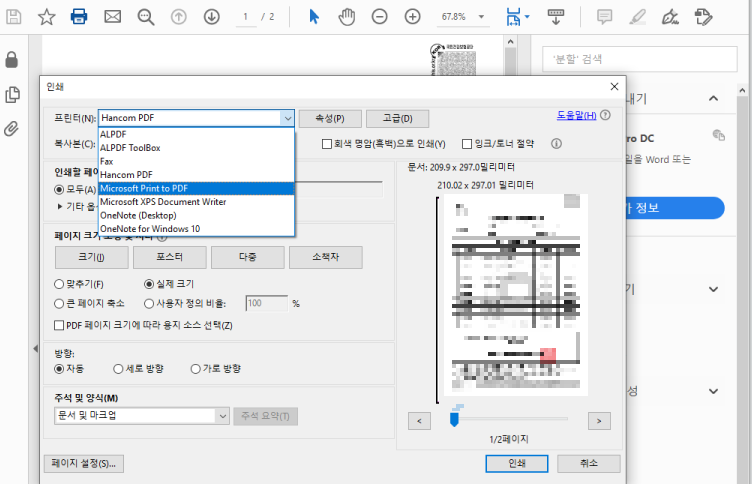Select the 큰 페이지 축소 radio

tap(59, 304)
